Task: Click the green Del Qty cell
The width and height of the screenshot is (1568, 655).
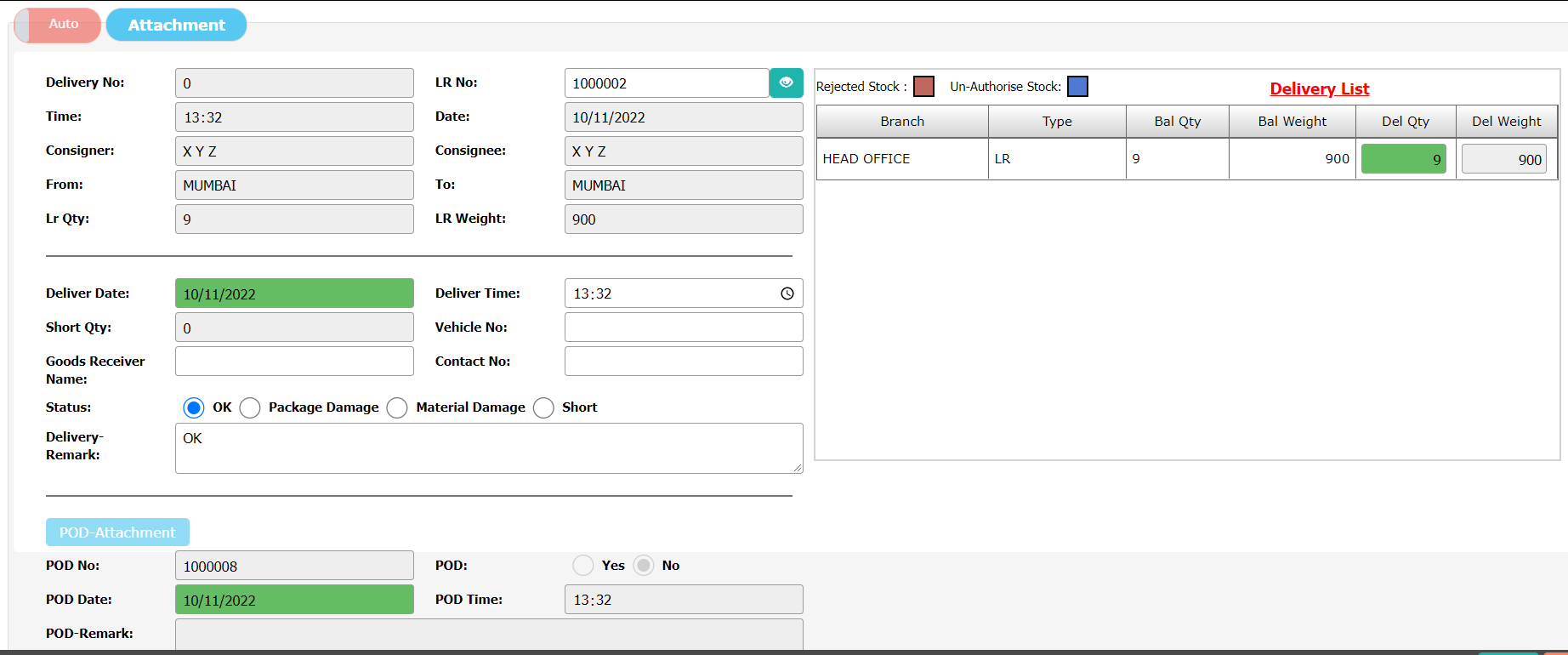Action: tap(1403, 159)
